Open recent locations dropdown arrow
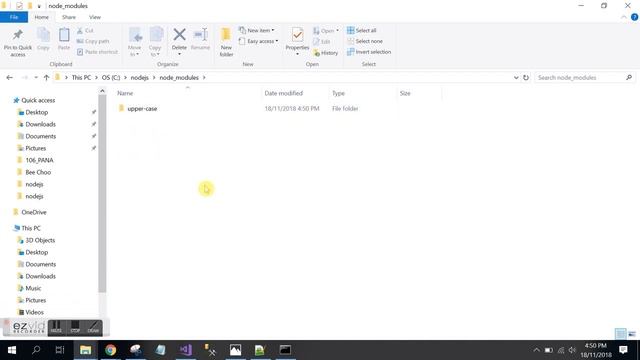640x360 pixels. 36,78
